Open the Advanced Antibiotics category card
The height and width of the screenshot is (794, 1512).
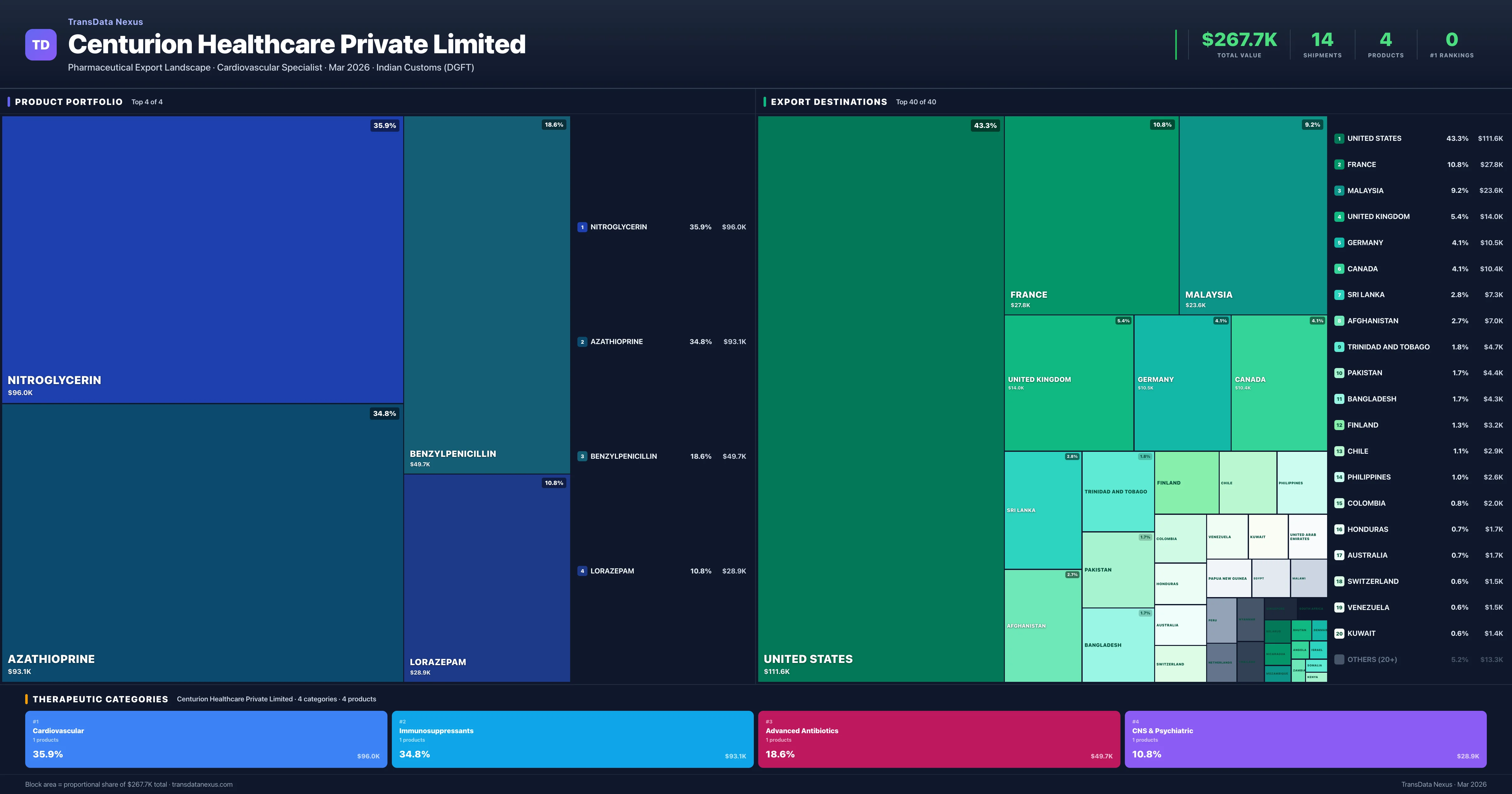click(939, 739)
